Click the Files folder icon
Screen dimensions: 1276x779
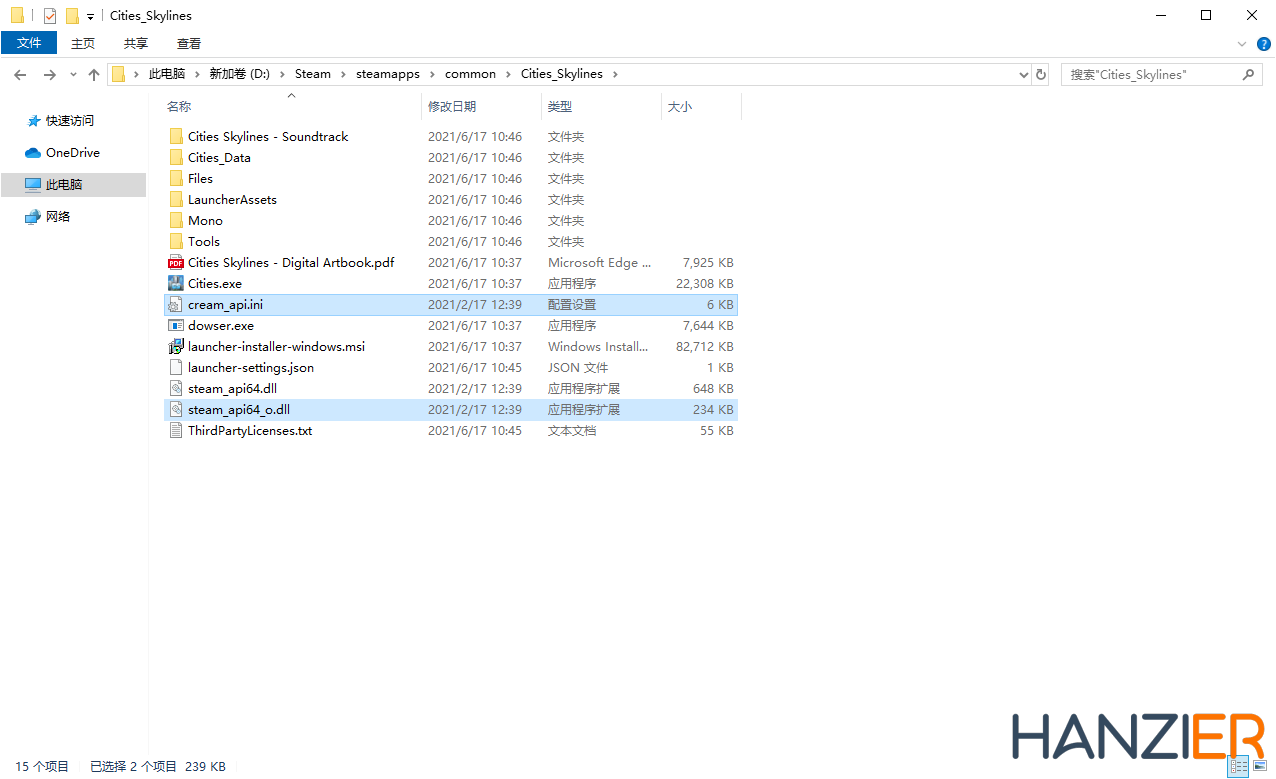coord(176,178)
